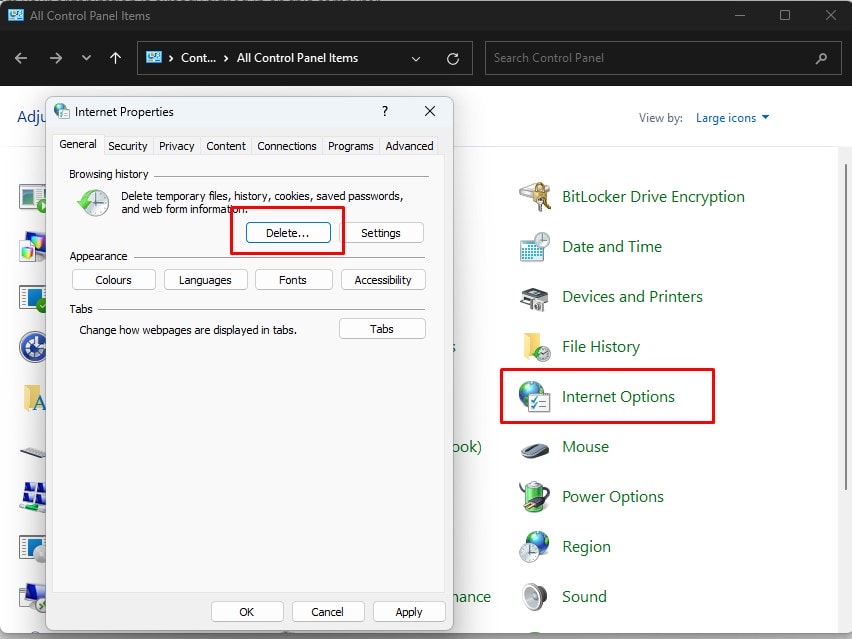The width and height of the screenshot is (852, 639).
Task: Click the Tabs button
Action: tap(382, 329)
